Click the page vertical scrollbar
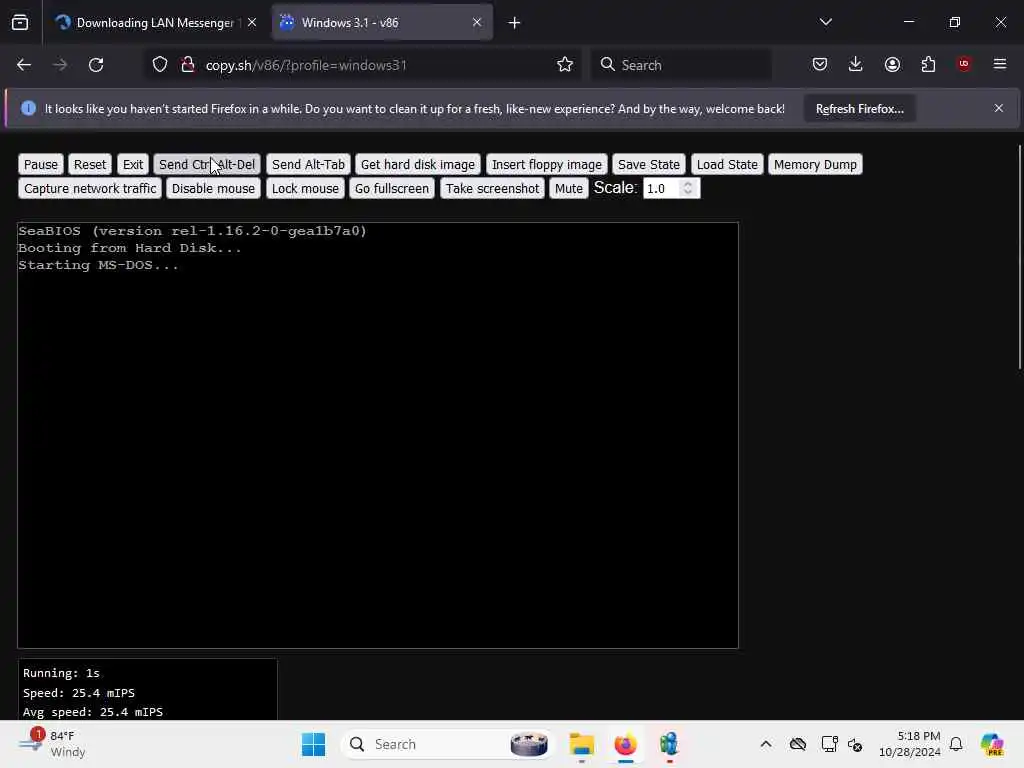 click(x=1019, y=257)
